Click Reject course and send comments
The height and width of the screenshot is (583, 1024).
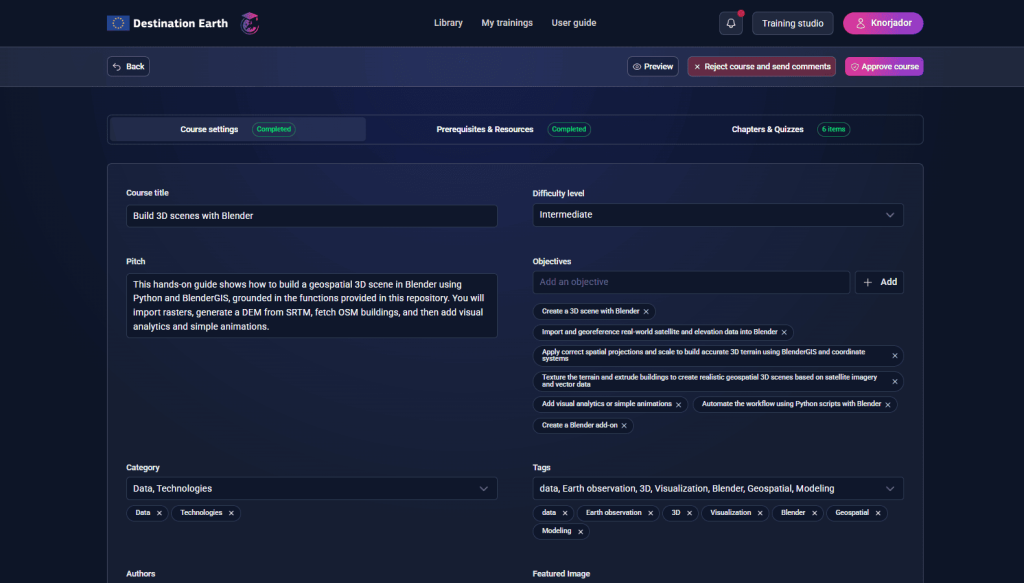tap(761, 67)
